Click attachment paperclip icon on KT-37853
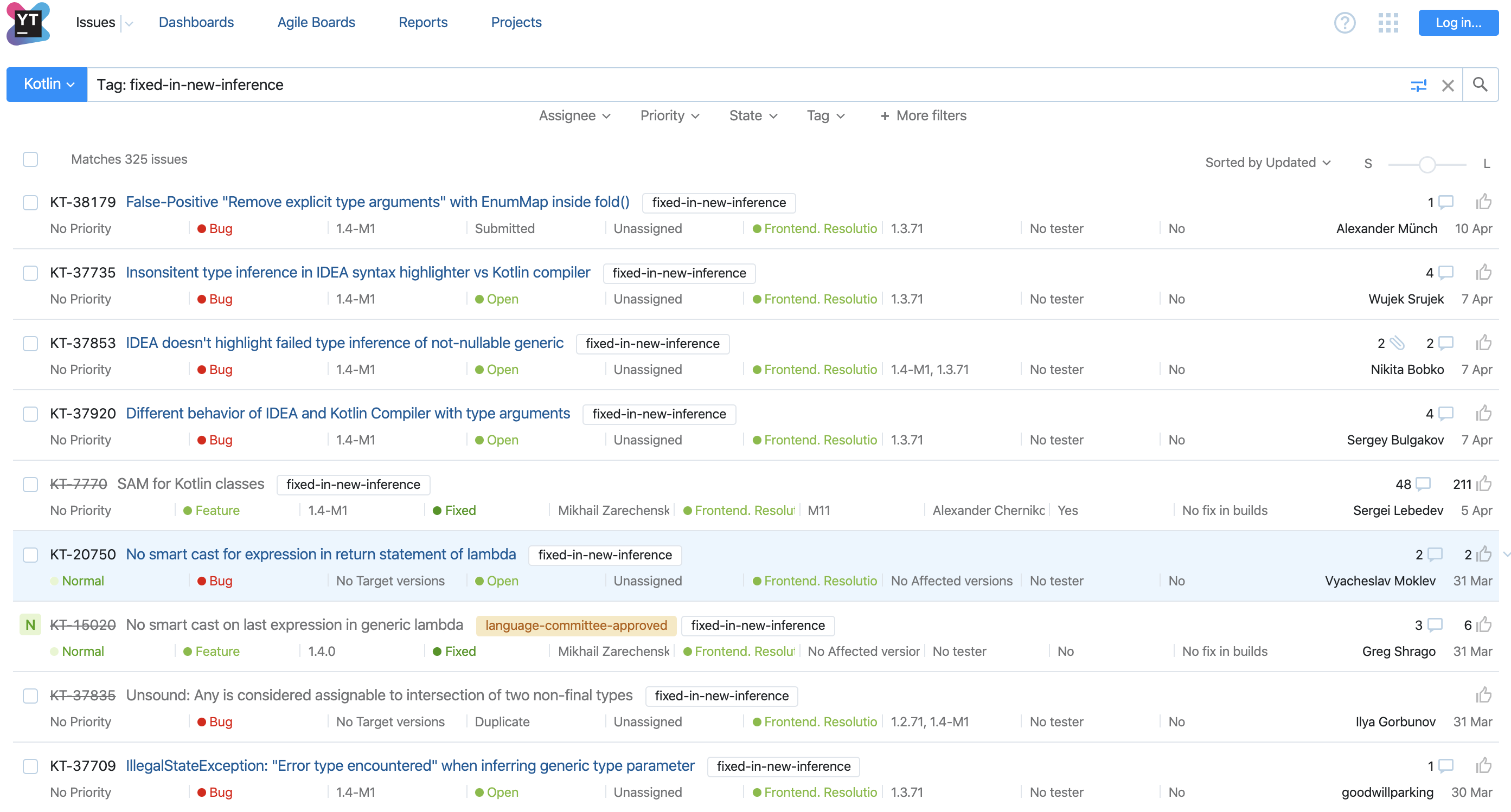Viewport: 1511px width, 812px height. 1397,343
